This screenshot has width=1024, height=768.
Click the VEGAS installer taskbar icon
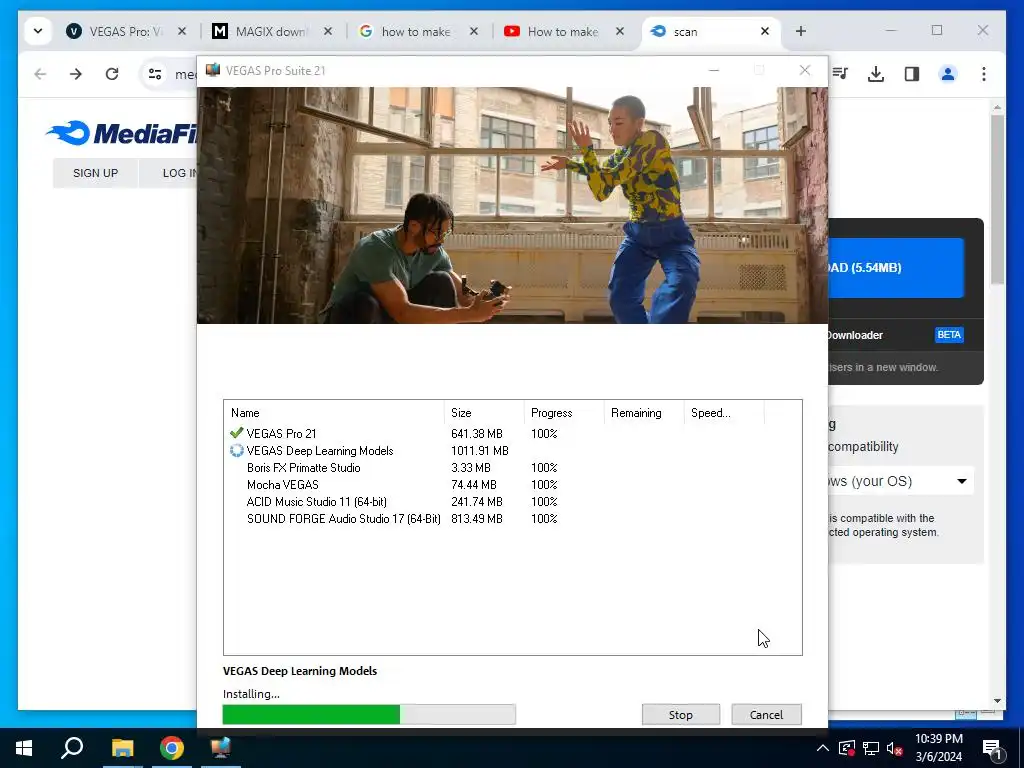pos(221,748)
